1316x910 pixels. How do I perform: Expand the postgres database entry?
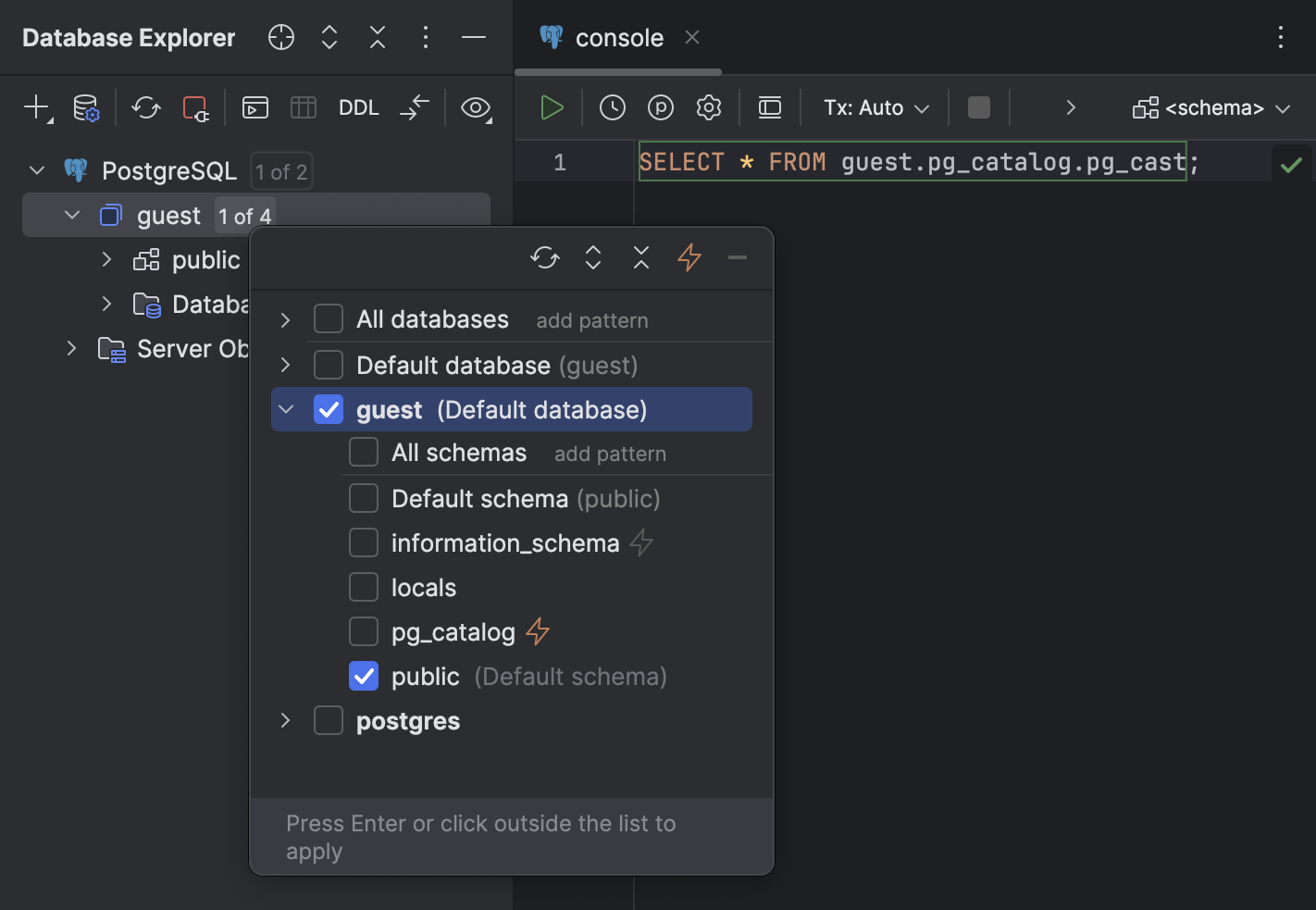tap(285, 720)
